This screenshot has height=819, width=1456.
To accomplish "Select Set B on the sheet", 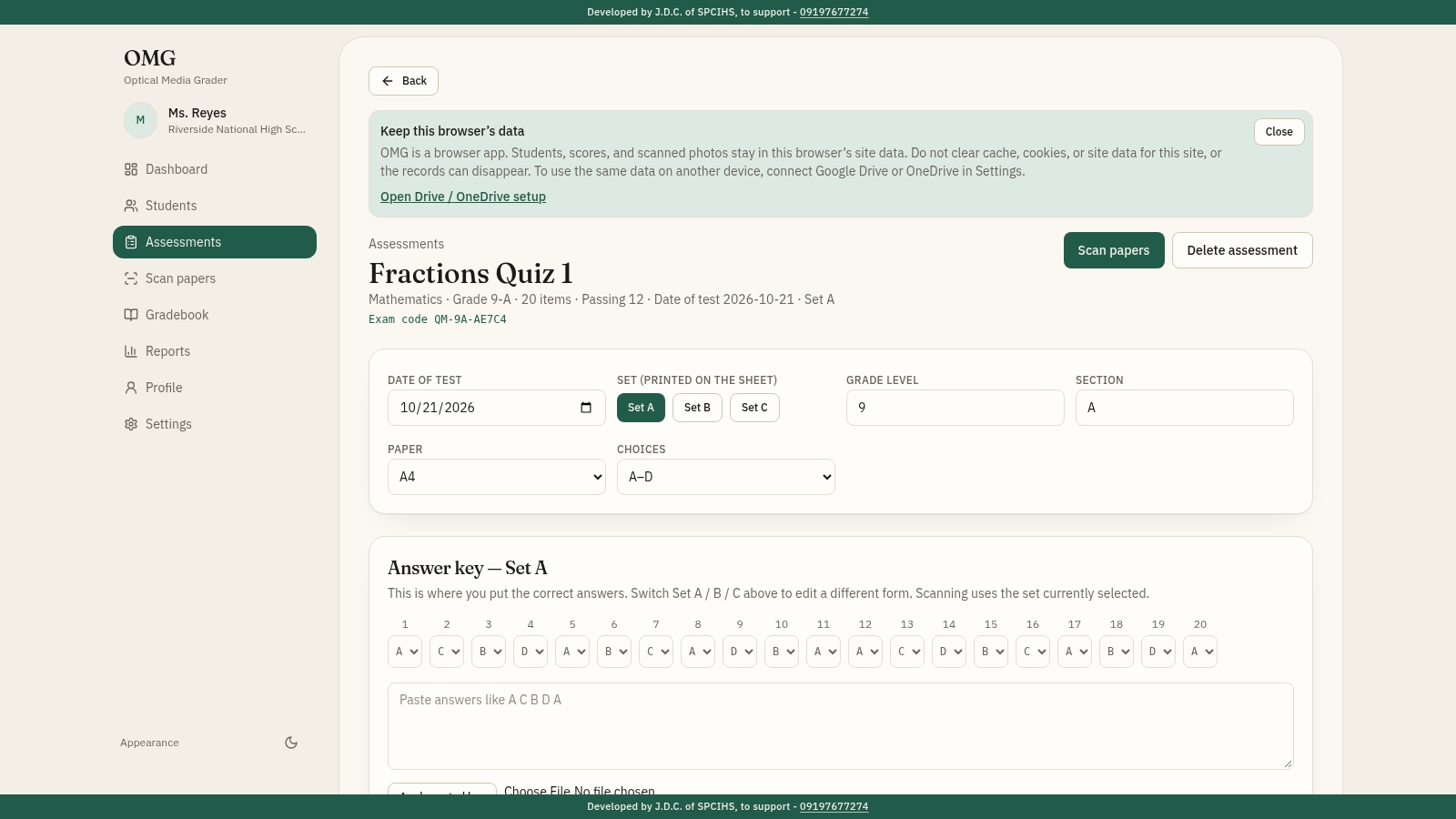I will point(697,408).
